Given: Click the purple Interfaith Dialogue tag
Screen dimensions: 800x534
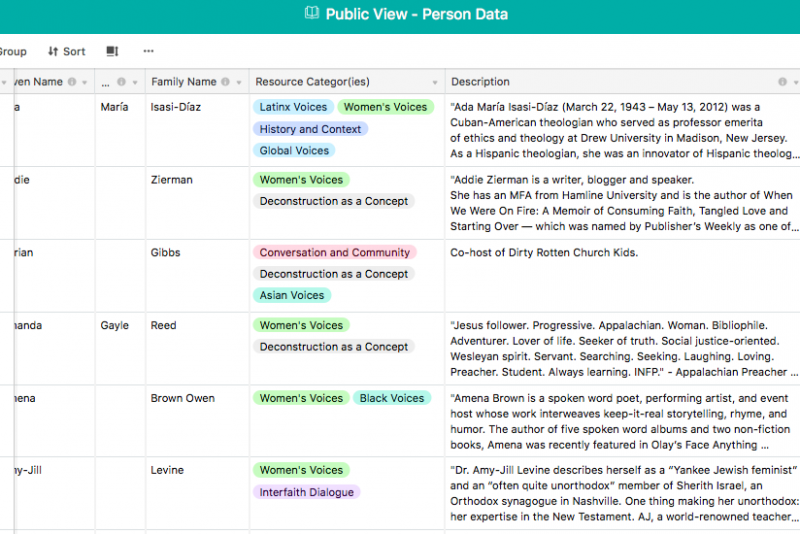Looking at the screenshot, I should (x=307, y=492).
